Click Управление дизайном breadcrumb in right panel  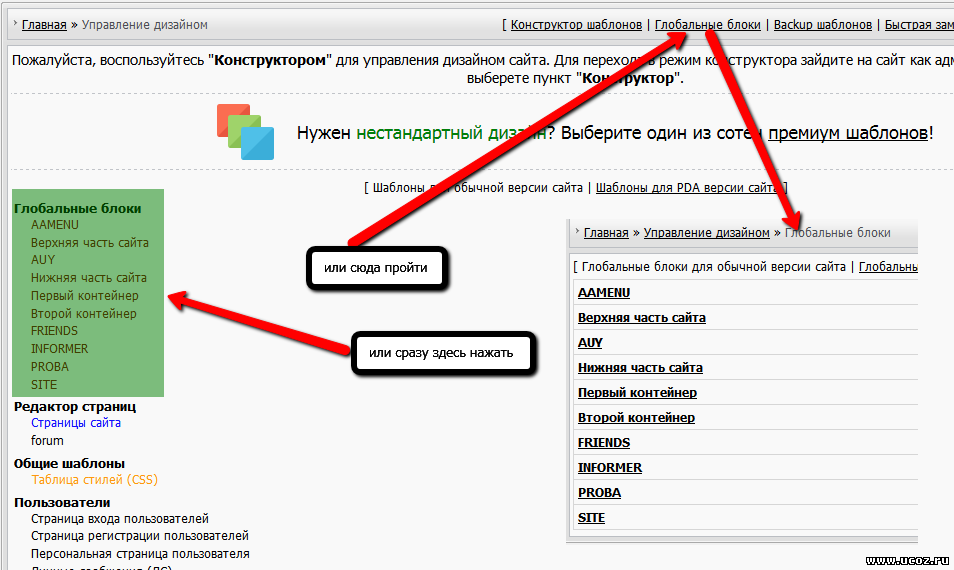pos(706,233)
